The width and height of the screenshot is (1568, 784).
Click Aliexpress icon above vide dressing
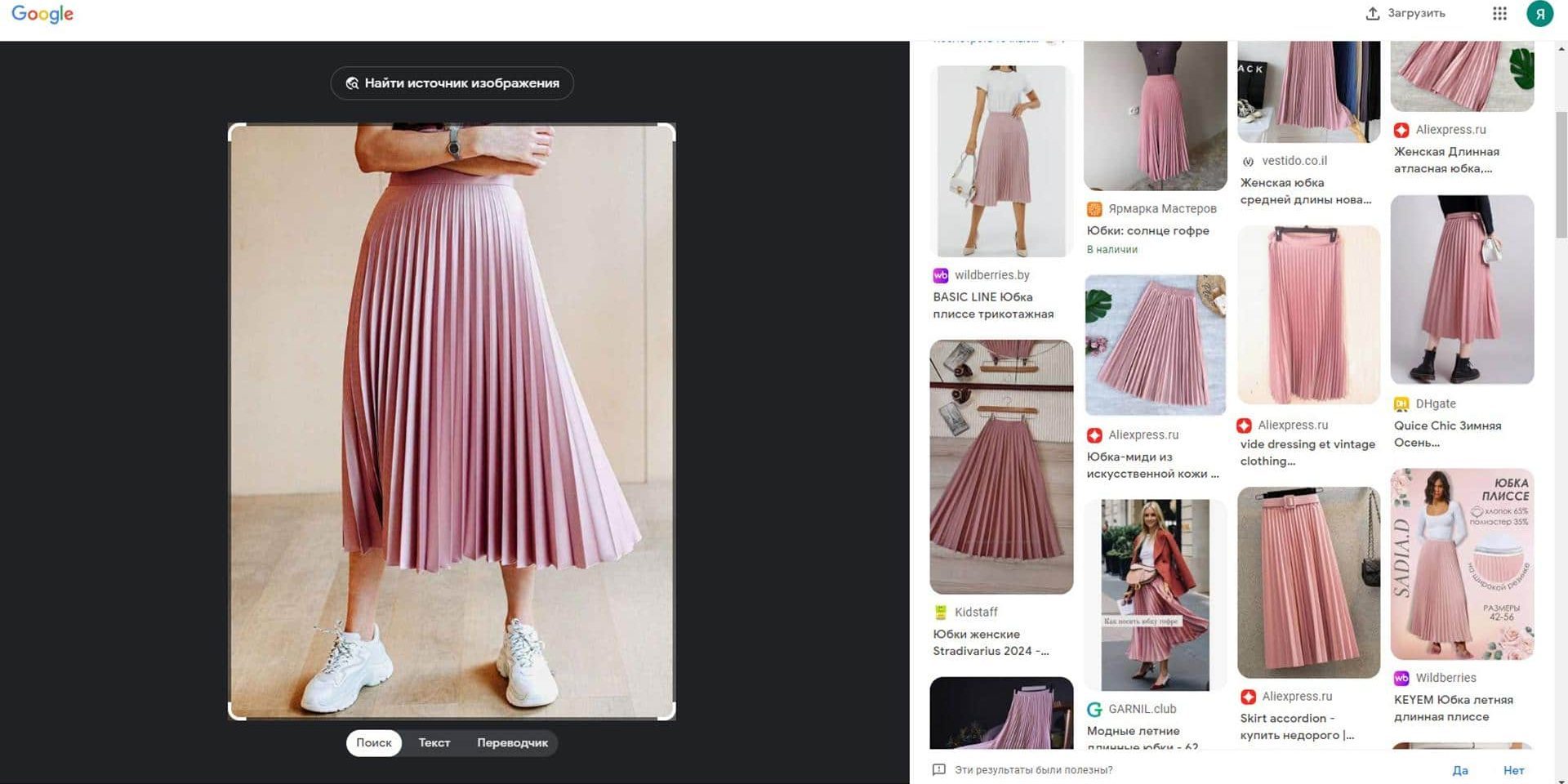tap(1244, 425)
